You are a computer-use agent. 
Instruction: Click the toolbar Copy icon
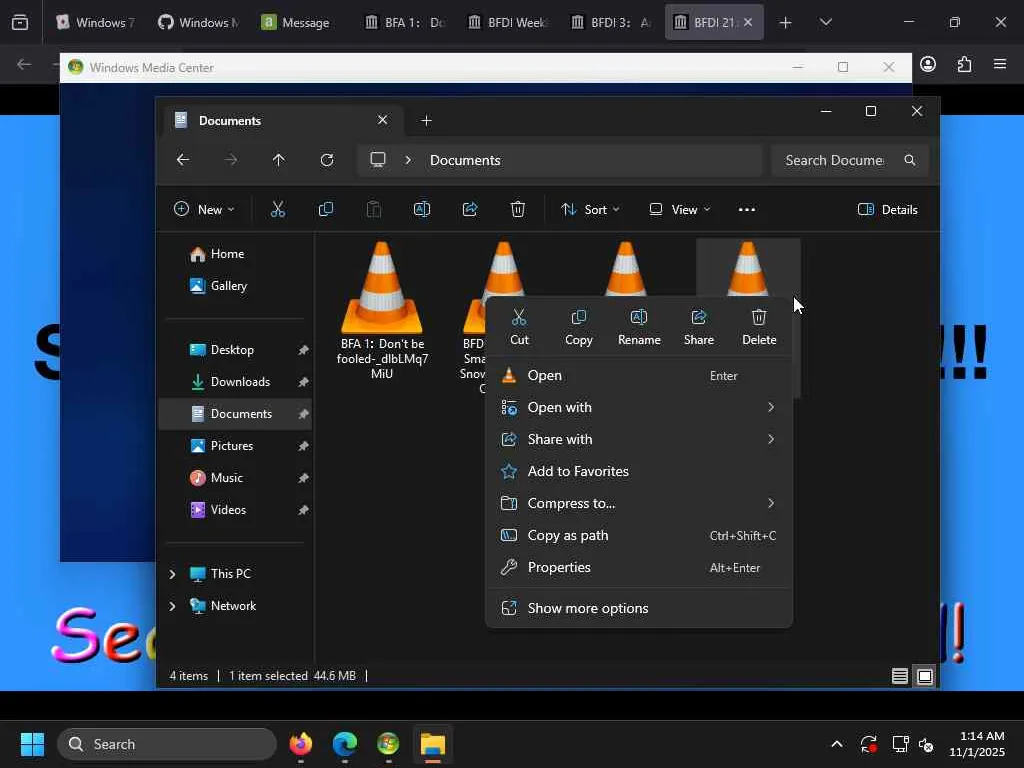(326, 210)
